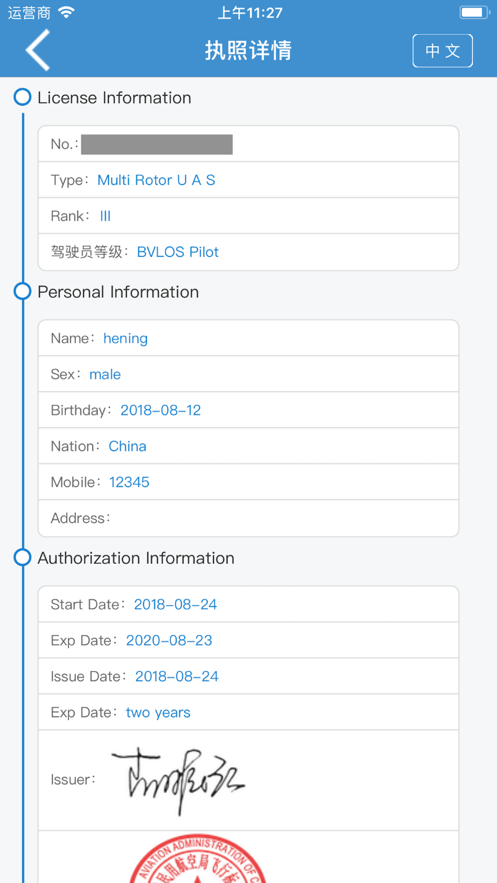This screenshot has height=883, width=497.
Task: Click the Personal Information circle marker
Action: click(x=22, y=291)
